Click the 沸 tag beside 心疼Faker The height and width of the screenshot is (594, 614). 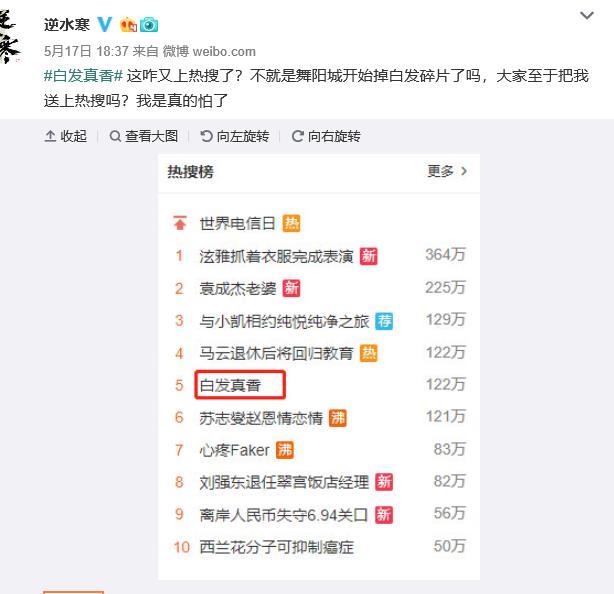(x=285, y=450)
